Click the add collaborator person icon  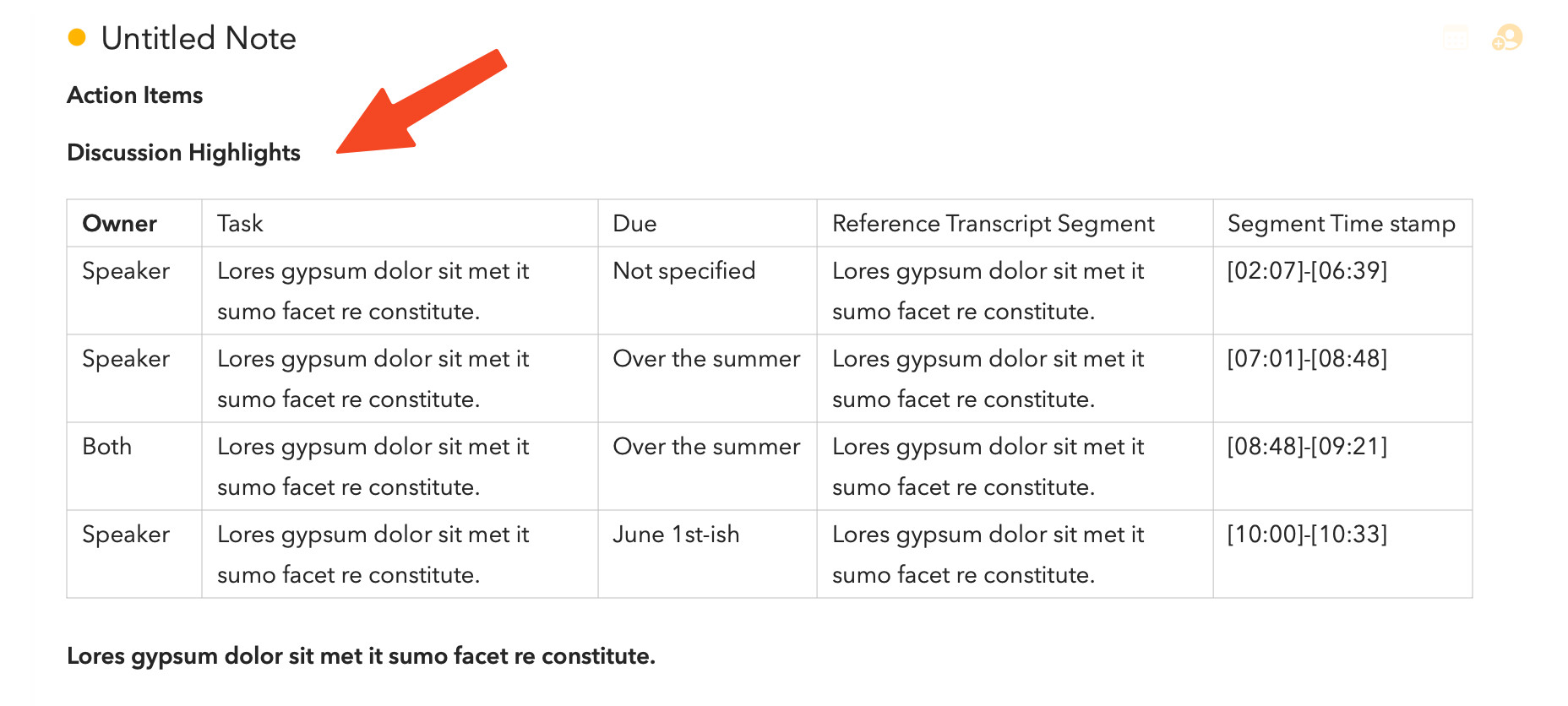(x=1507, y=38)
